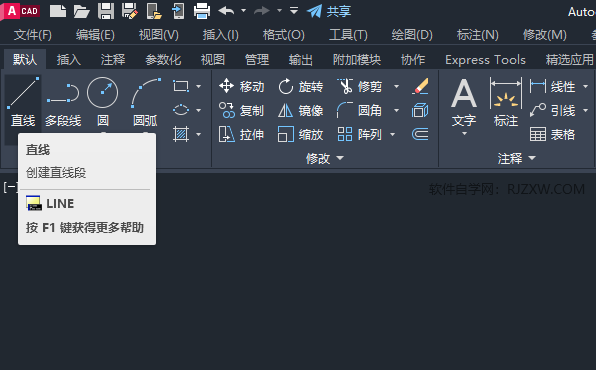Switch to the 管理 ribbon tab
This screenshot has height=370, width=596.
(257, 60)
